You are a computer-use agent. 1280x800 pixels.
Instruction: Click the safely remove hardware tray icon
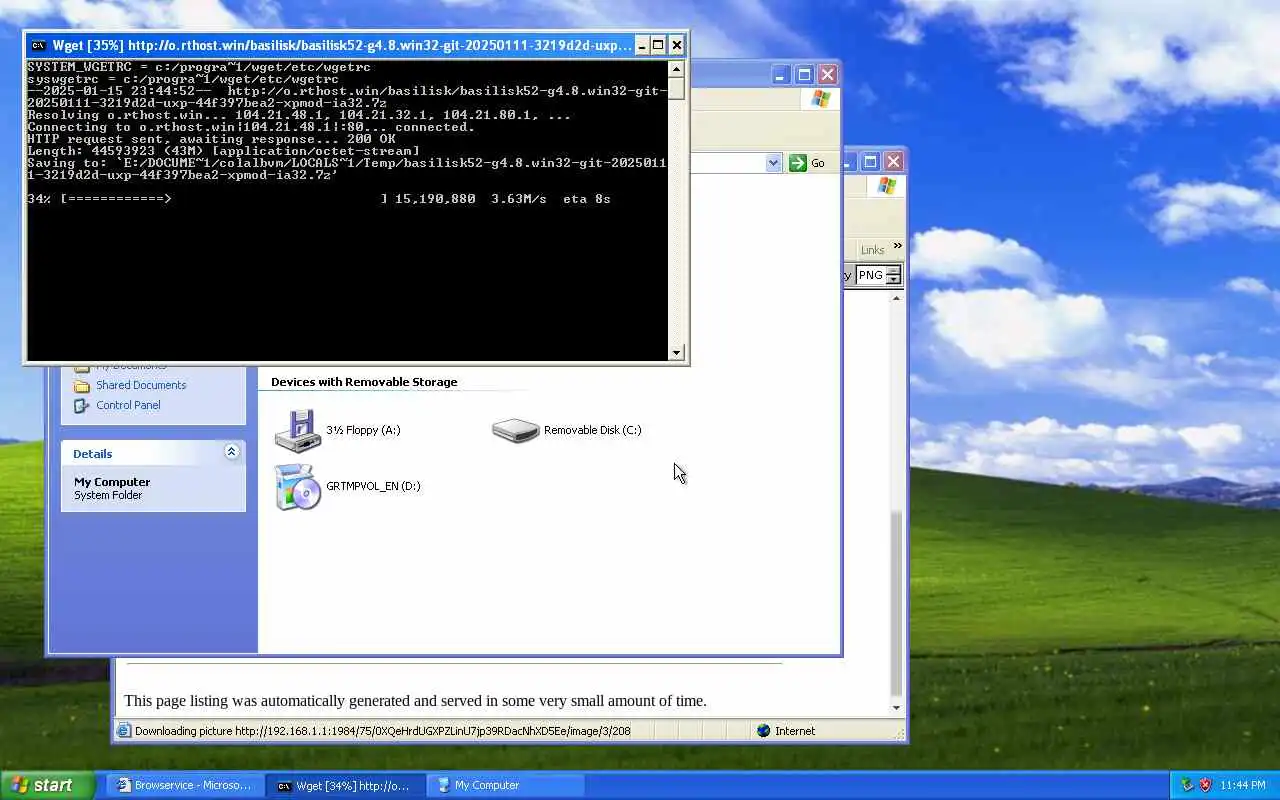(1187, 785)
